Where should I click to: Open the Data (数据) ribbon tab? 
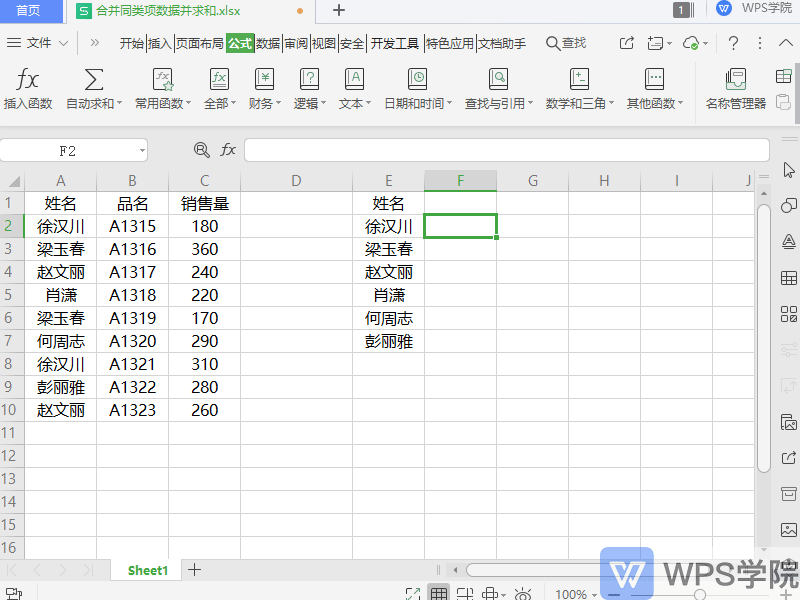click(x=268, y=43)
